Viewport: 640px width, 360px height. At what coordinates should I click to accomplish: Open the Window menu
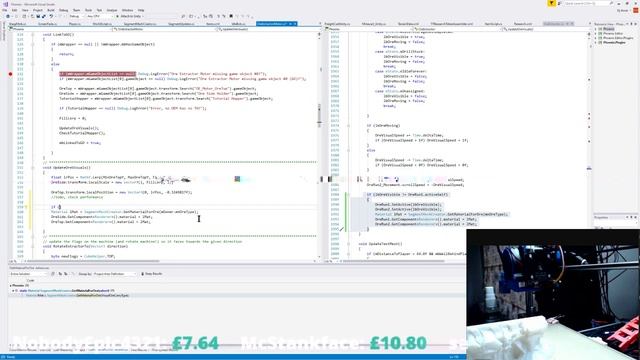[127, 10]
